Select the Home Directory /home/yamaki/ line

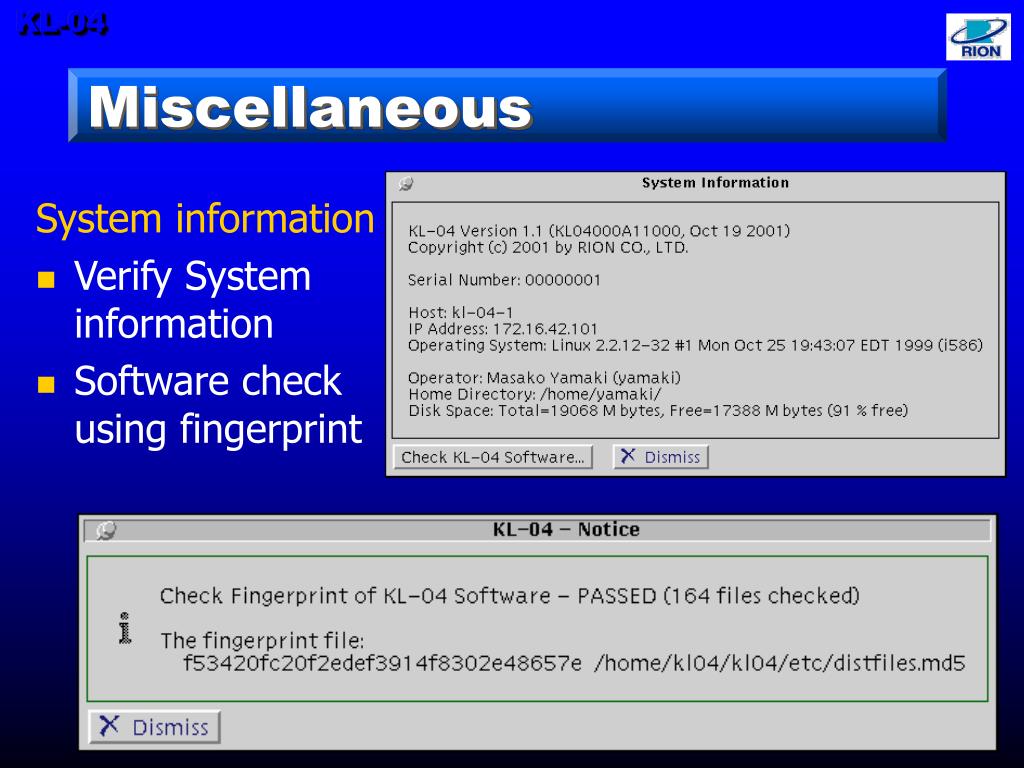[535, 394]
